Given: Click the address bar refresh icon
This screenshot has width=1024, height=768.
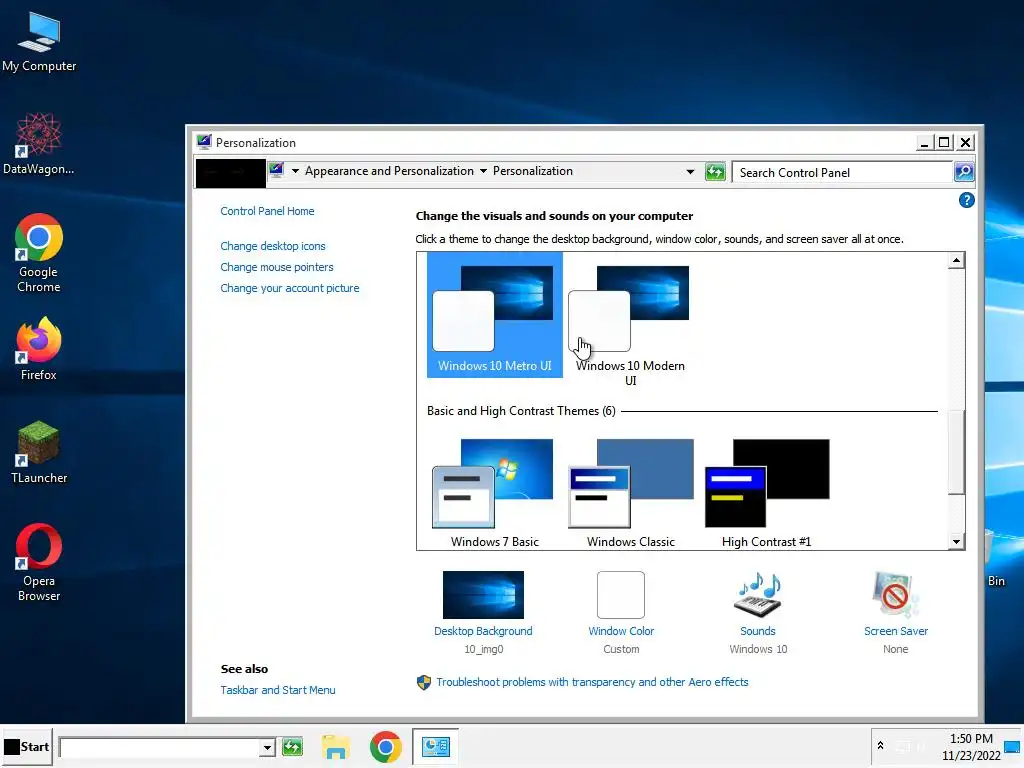Looking at the screenshot, I should pos(715,172).
